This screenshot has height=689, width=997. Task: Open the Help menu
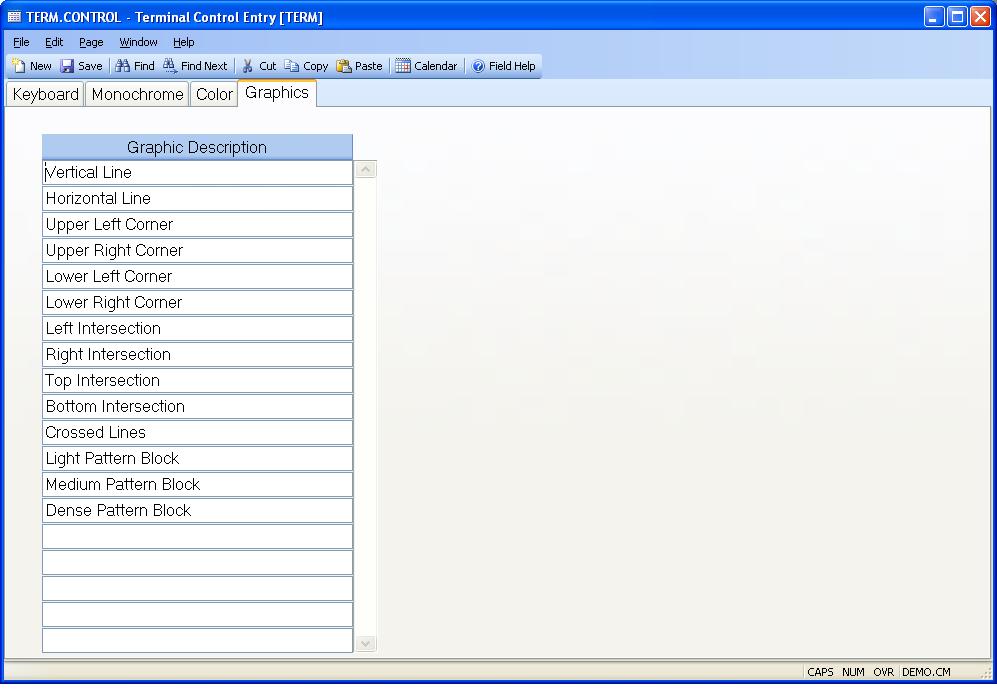pos(183,42)
